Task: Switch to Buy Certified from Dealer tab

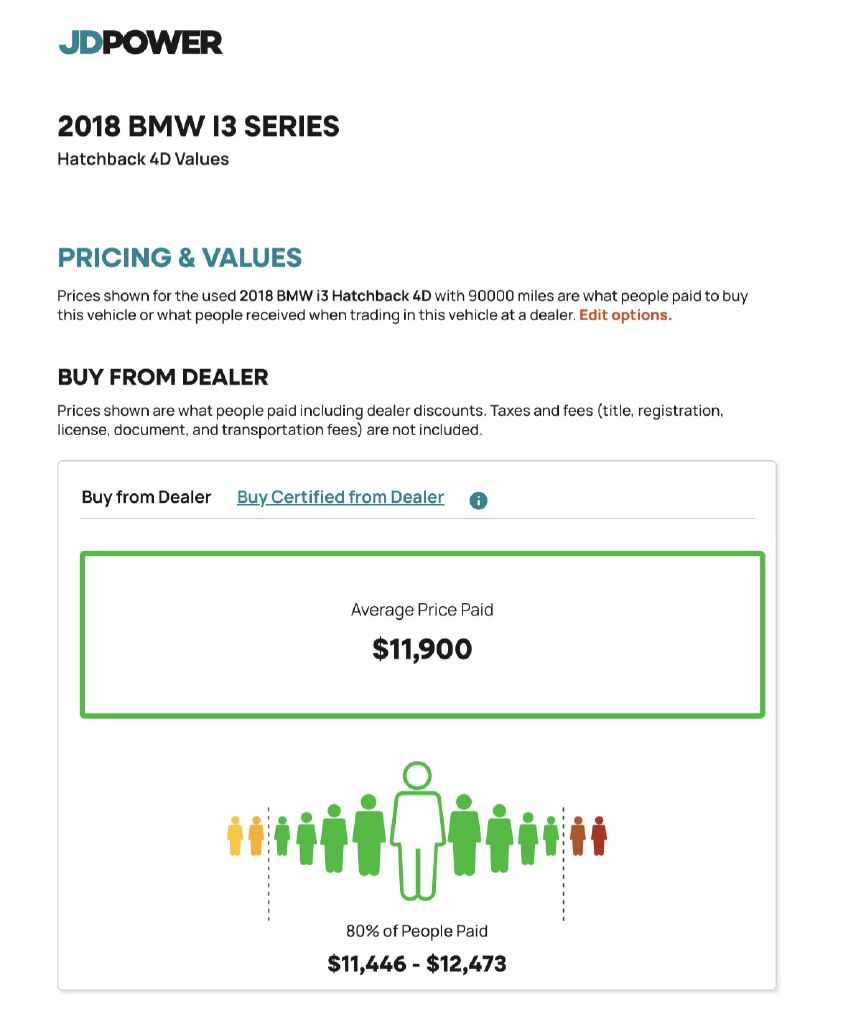Action: click(x=340, y=498)
